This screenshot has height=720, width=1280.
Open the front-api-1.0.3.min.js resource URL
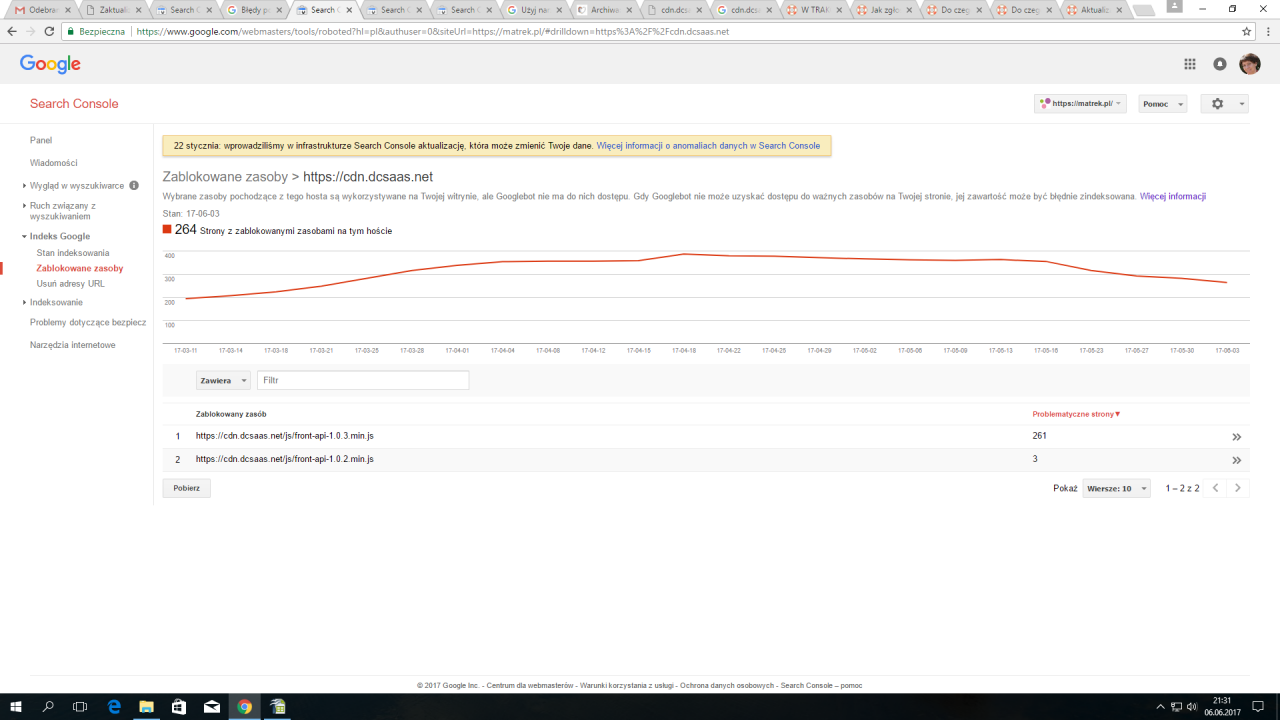click(285, 436)
